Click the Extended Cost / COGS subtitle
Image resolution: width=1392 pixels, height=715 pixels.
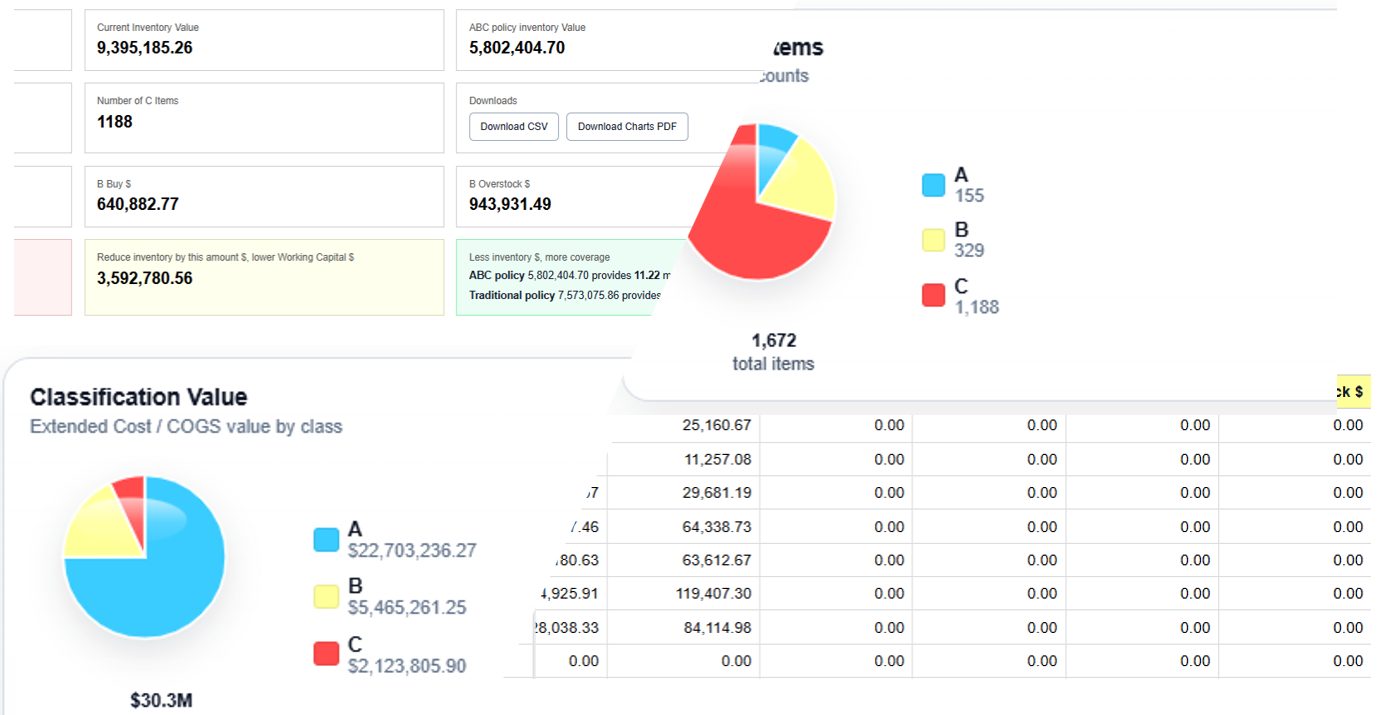click(x=186, y=427)
